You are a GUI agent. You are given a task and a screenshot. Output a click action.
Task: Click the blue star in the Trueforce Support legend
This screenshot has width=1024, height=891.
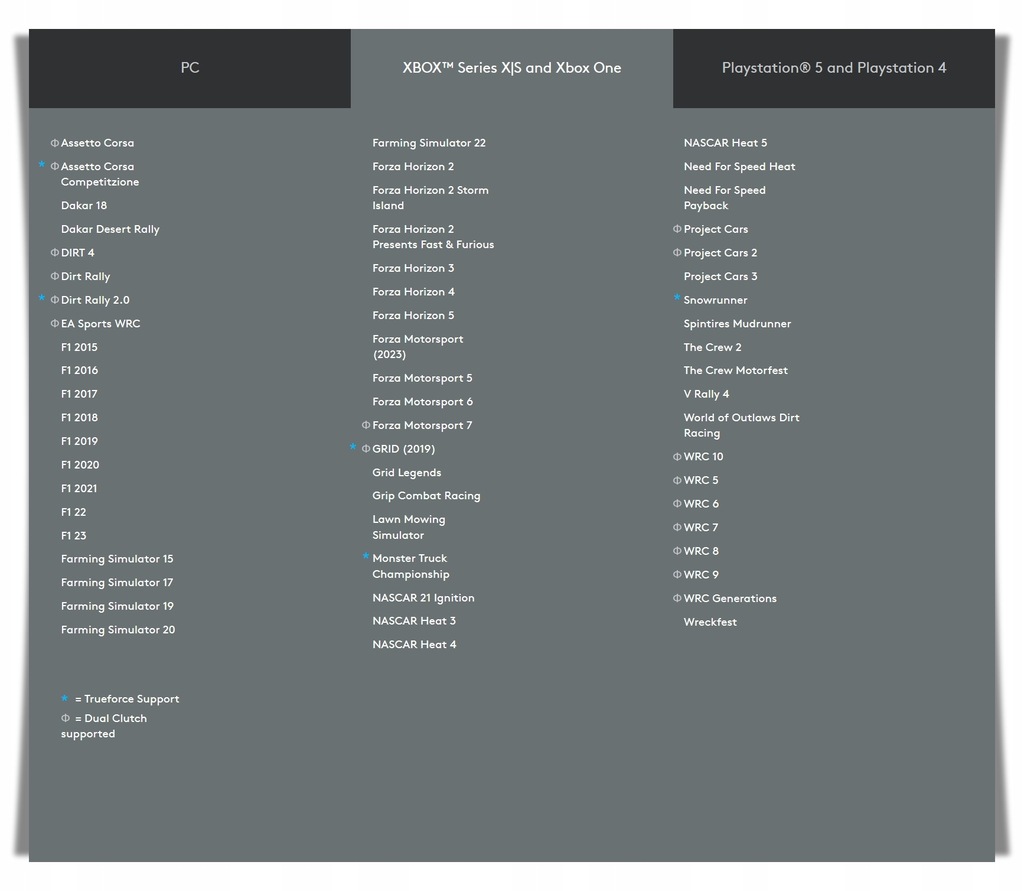(x=65, y=698)
